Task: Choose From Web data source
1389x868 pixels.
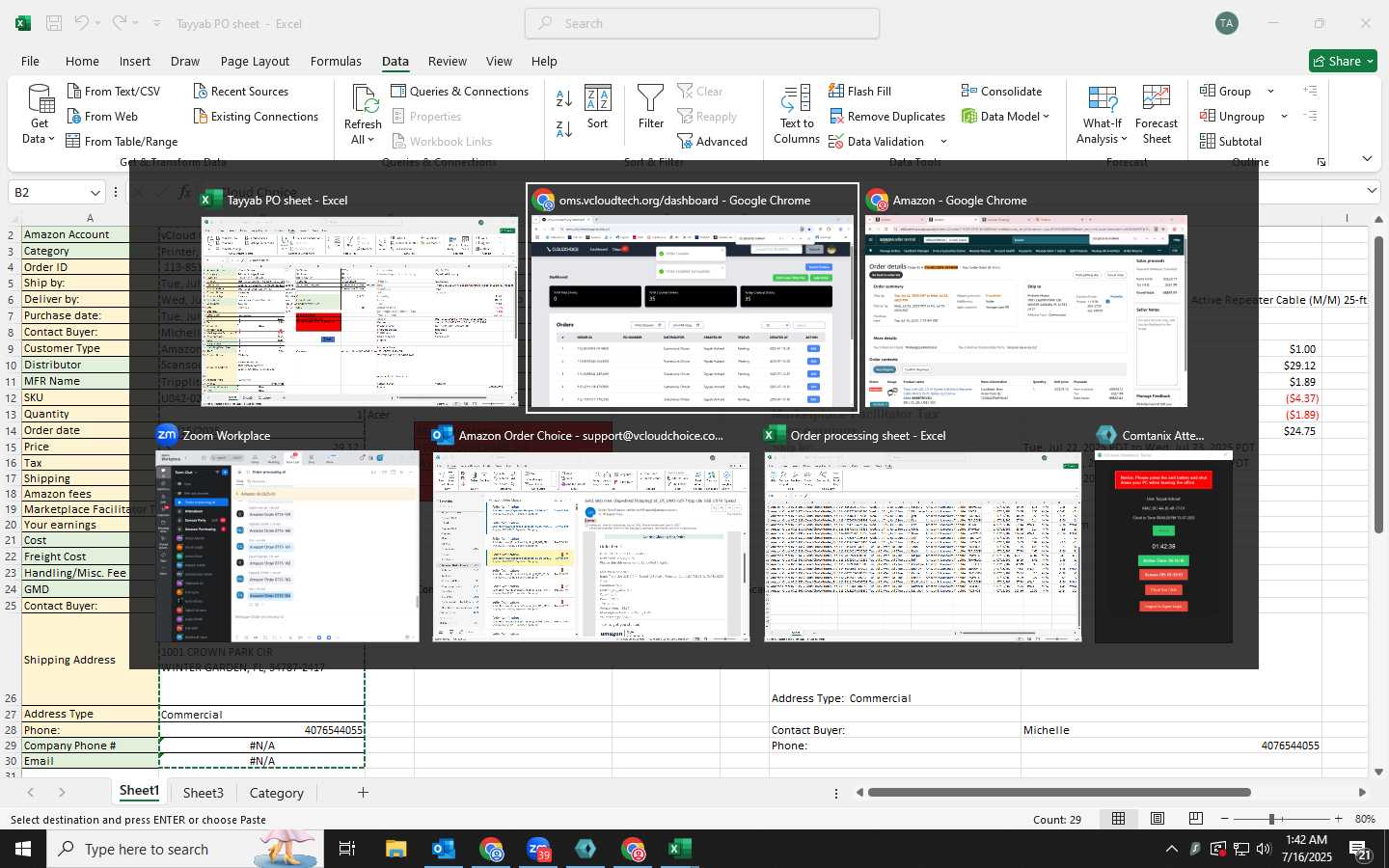Action: pyautogui.click(x=102, y=116)
